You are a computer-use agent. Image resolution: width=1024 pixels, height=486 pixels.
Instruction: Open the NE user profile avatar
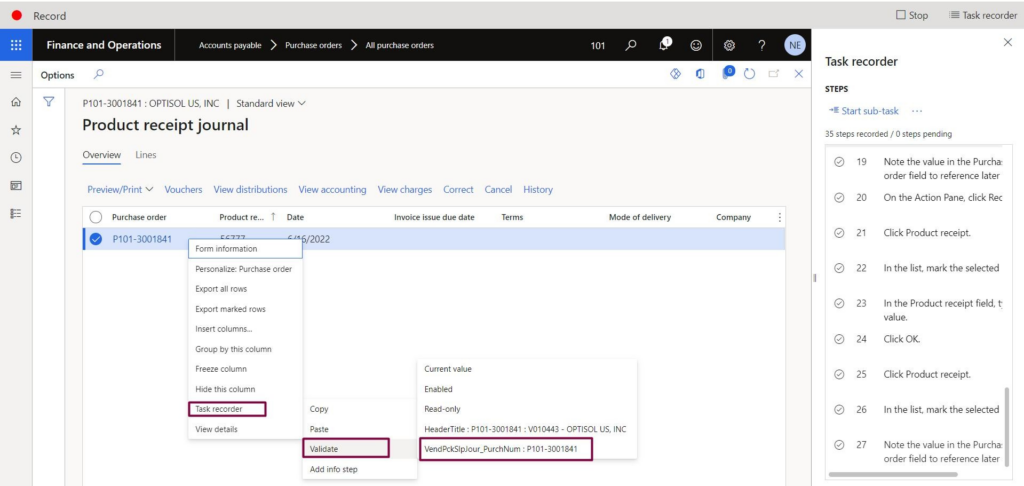(794, 45)
